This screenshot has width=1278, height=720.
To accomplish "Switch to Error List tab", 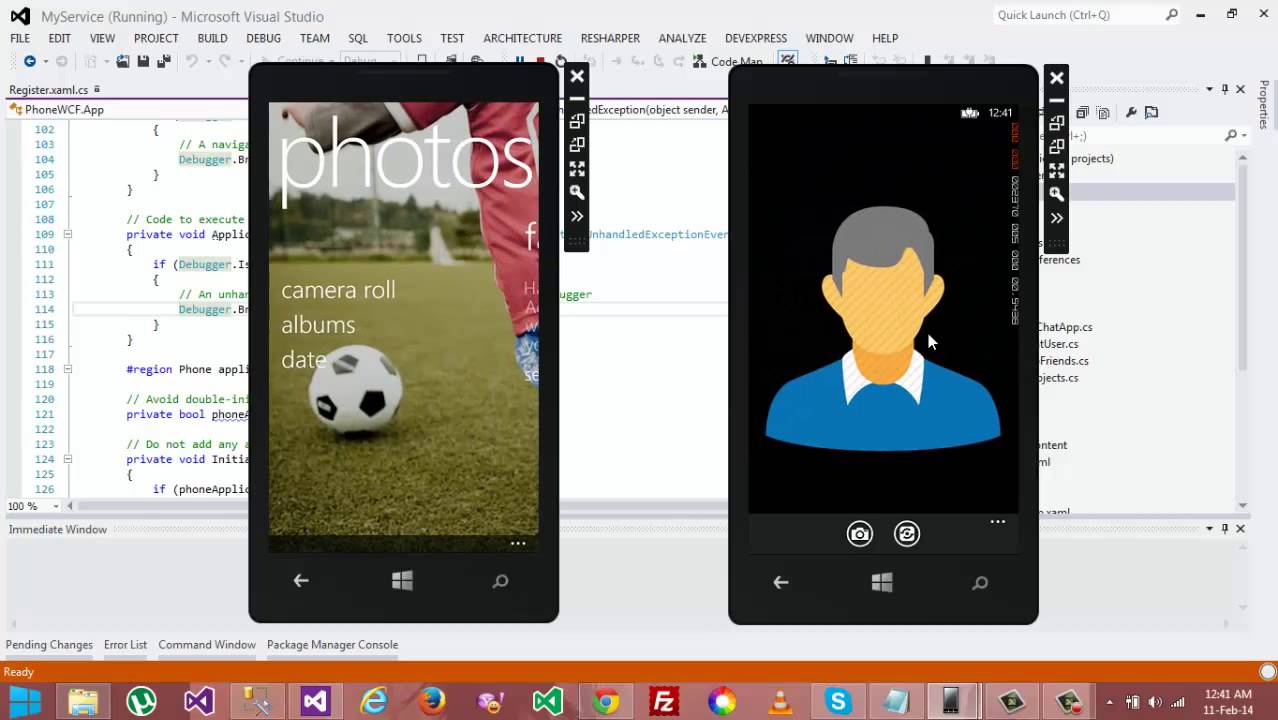I will click(125, 645).
